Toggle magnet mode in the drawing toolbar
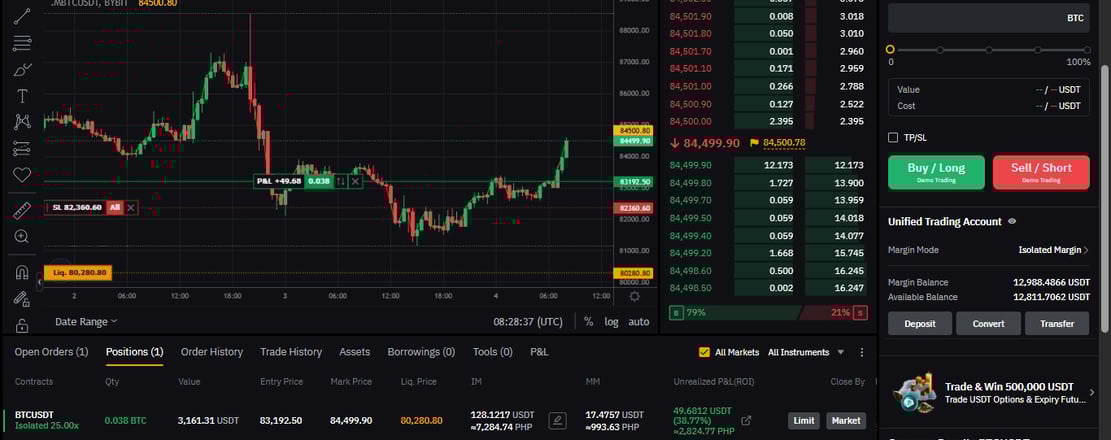The image size is (1111, 440). coord(22,272)
